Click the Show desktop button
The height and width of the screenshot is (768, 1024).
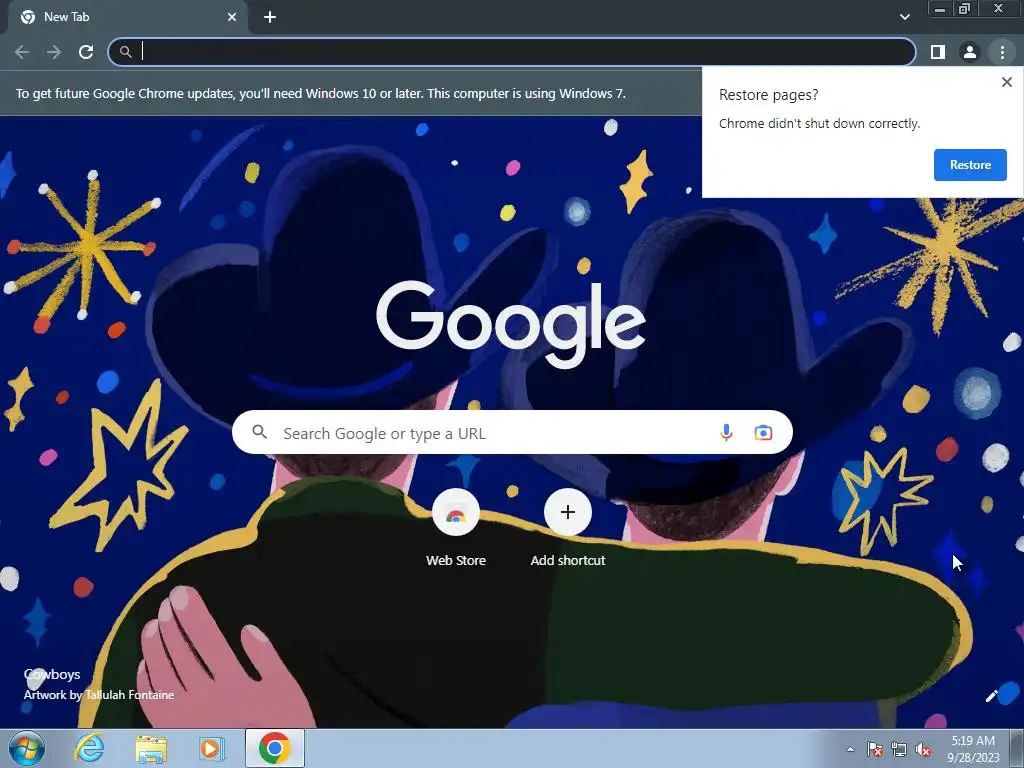[1017, 748]
